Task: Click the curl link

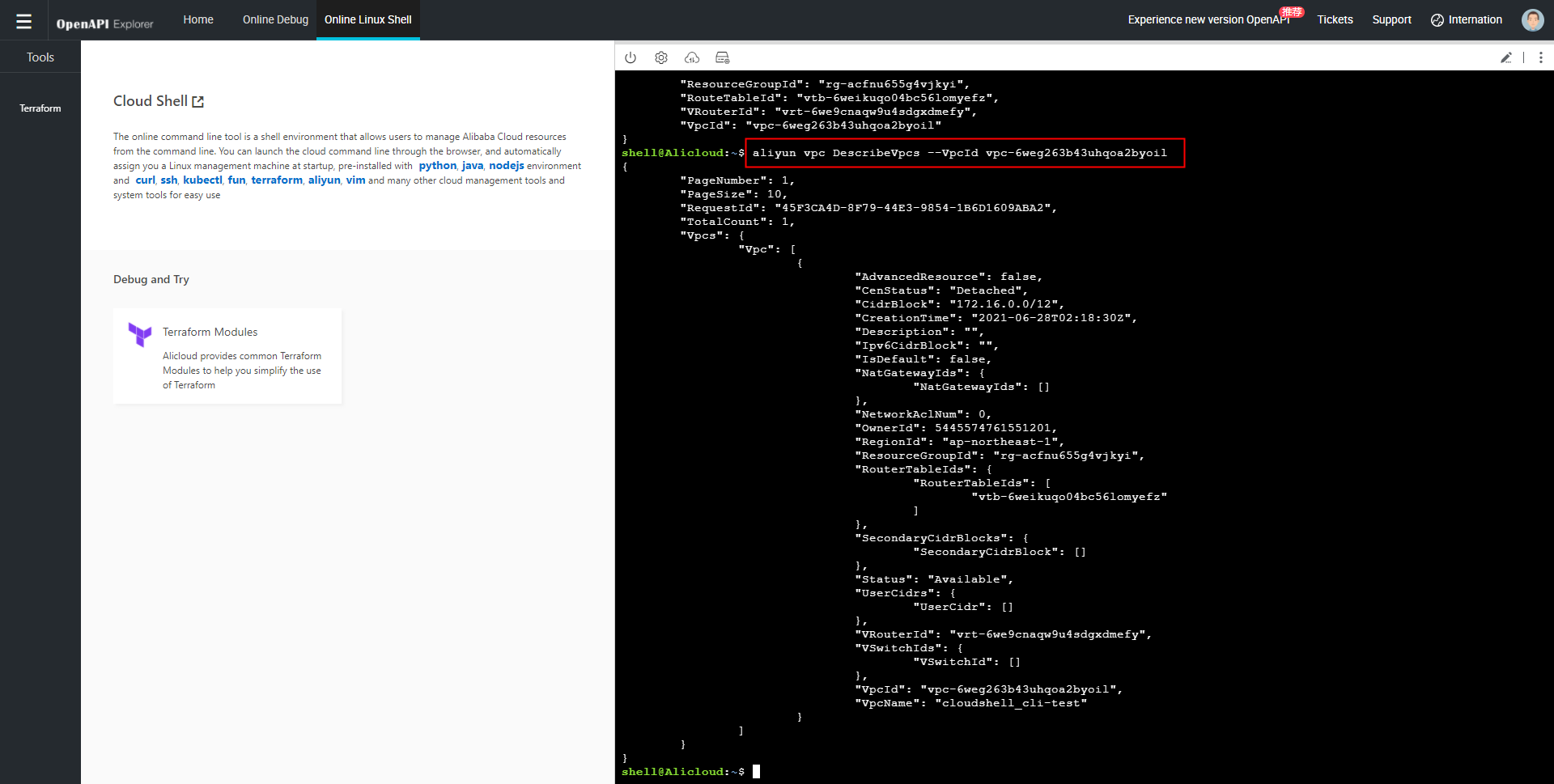Action: pos(146,180)
